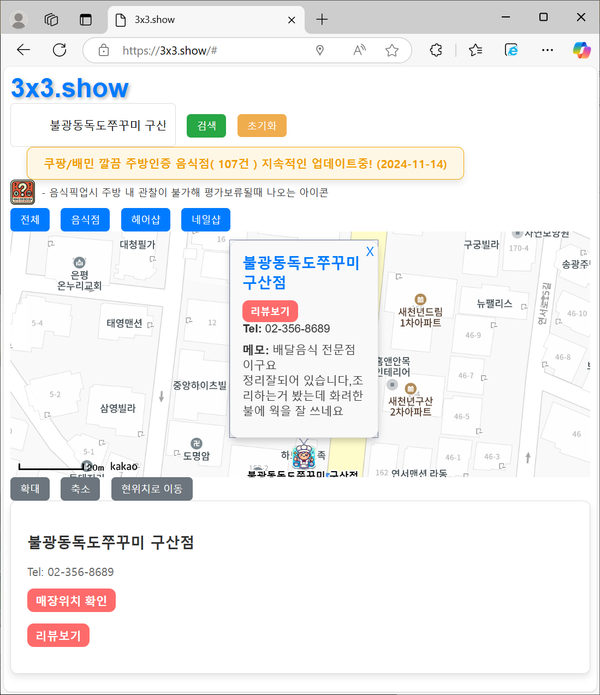Viewport: 600px width, 695px height.
Task: Open the Read Aloud icon
Action: click(x=357, y=50)
